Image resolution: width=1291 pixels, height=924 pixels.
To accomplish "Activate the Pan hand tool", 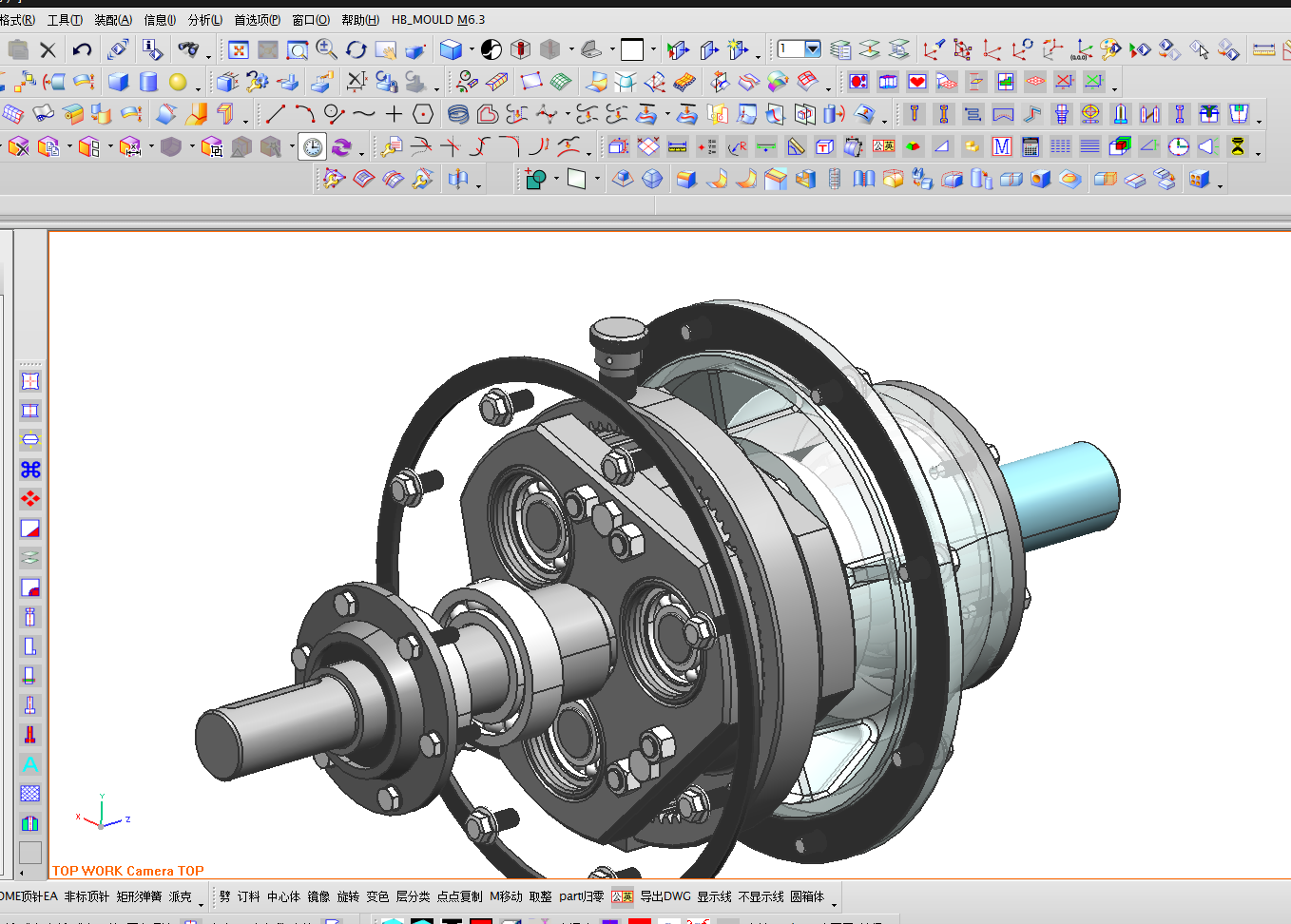I will (x=385, y=49).
